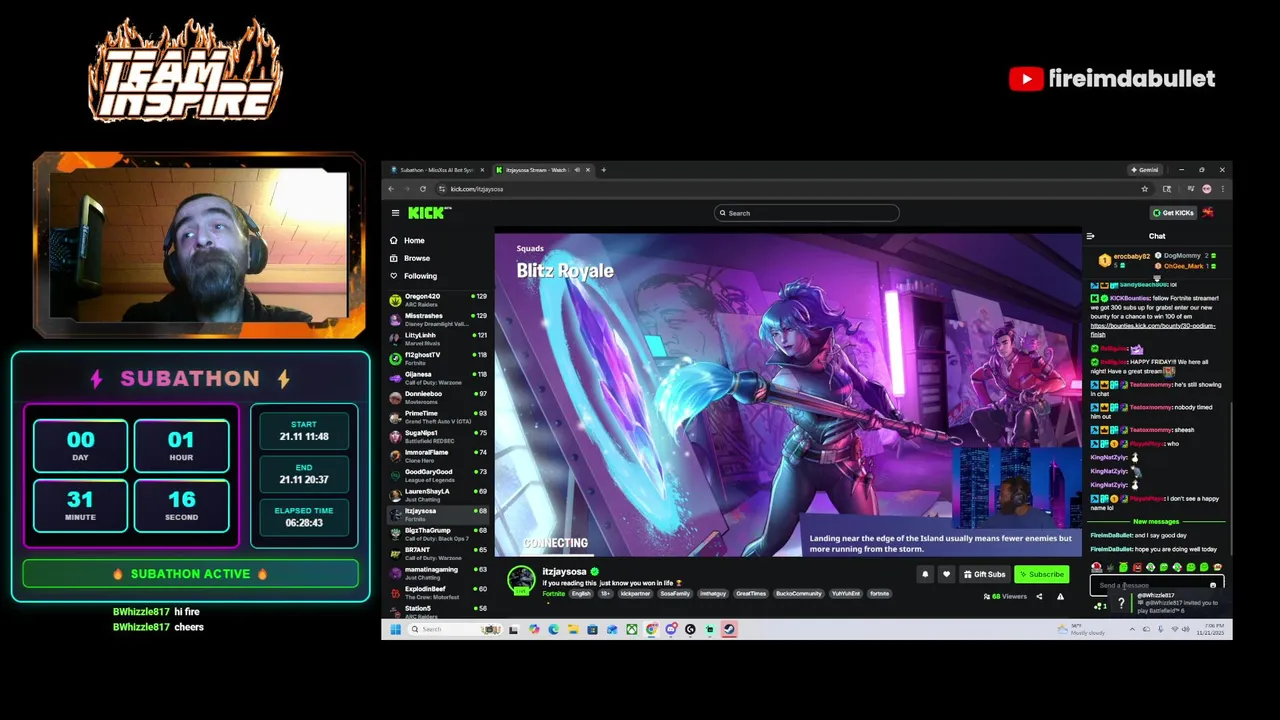Screen dimensions: 1280x720
Task: Click the SosaFamily tag
Action: coord(675,594)
